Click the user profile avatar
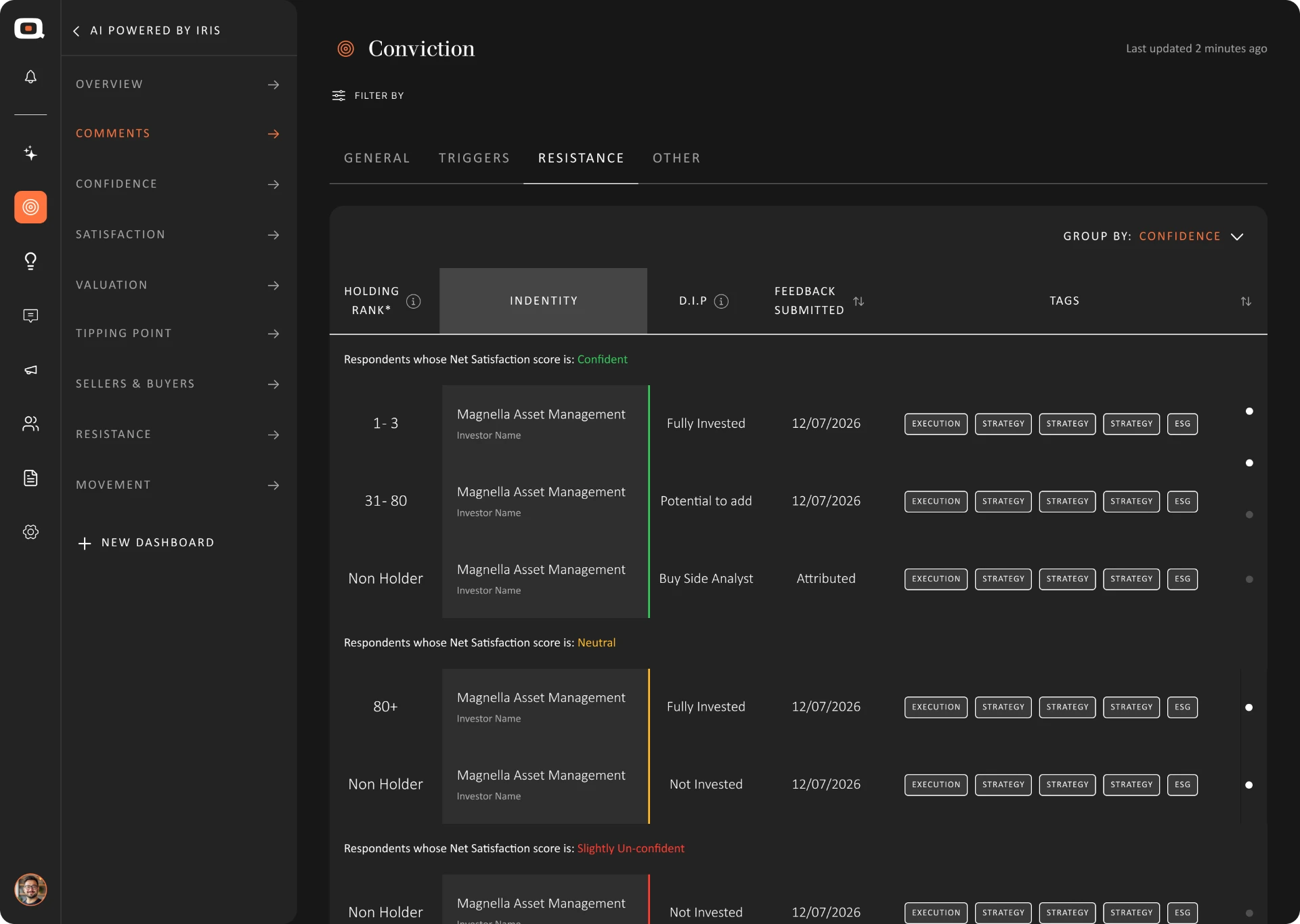The height and width of the screenshot is (924, 1300). [30, 889]
